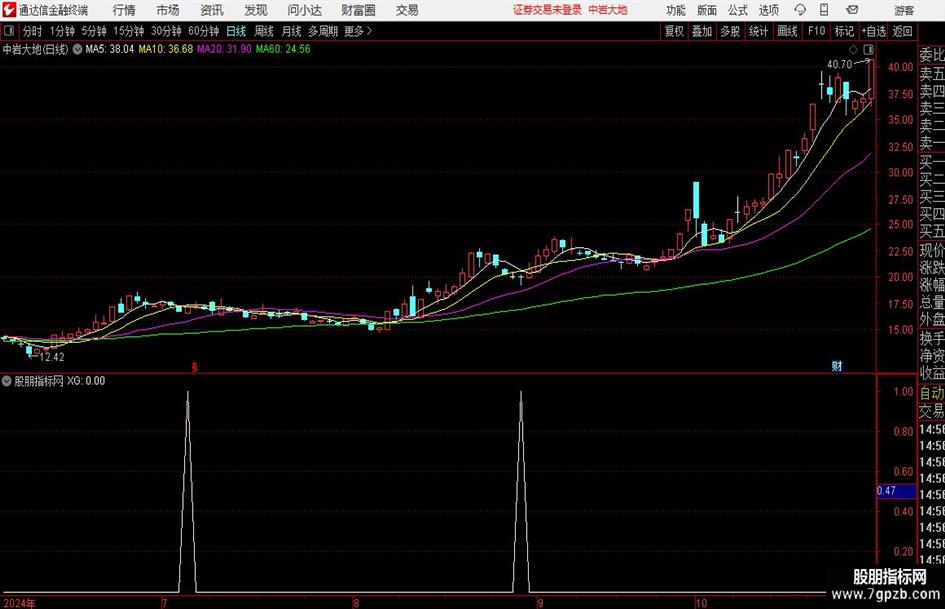Click the blue 财 marker on the chart

tap(837, 365)
